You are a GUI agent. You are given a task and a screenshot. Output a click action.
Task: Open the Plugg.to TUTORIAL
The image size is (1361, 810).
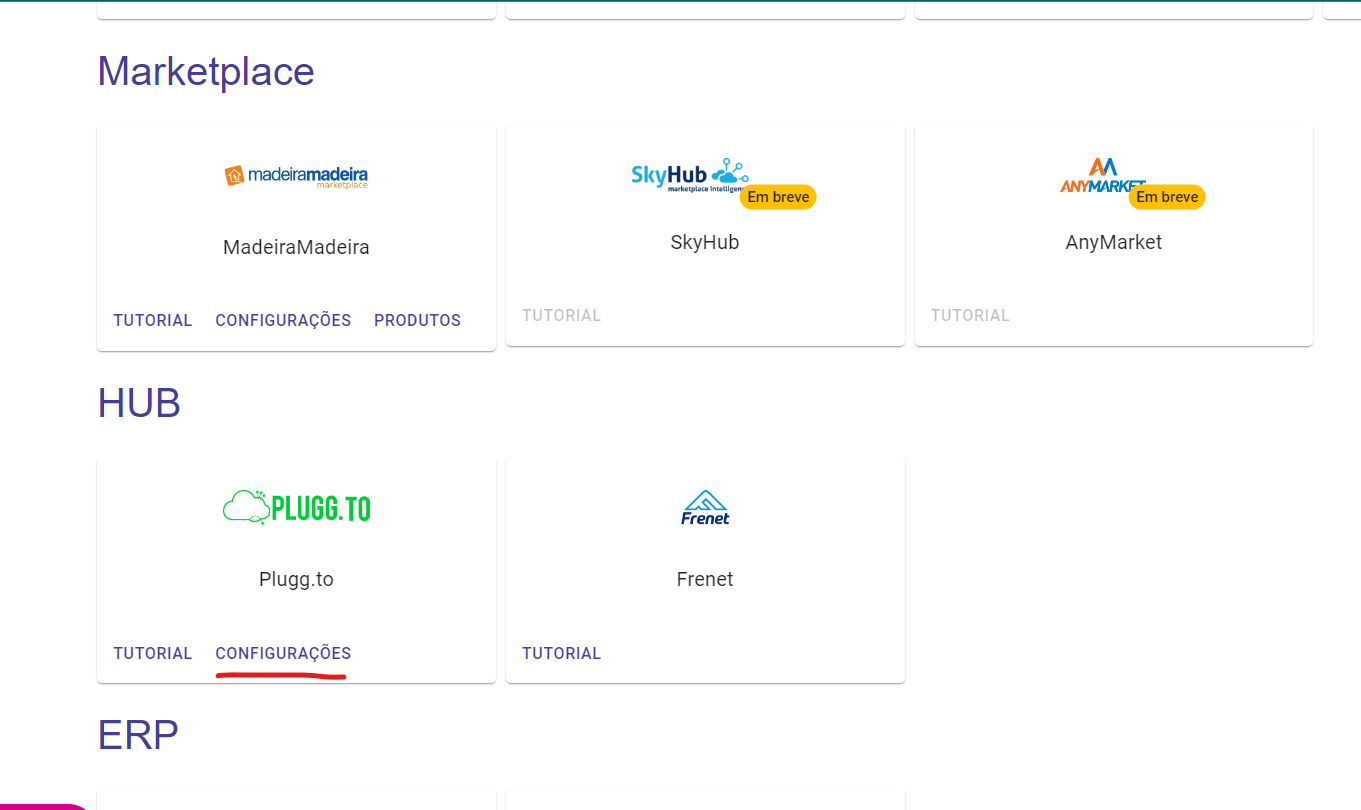[x=153, y=653]
